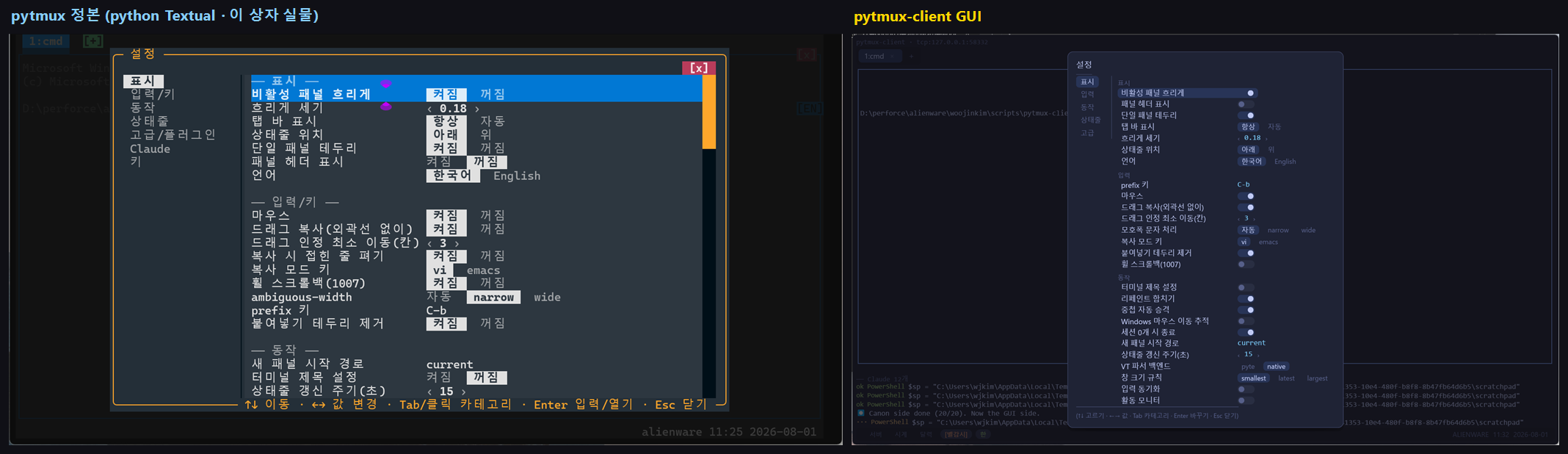Select 표시 category in Textual settings sidebar
Screen dimensions: 1568x454
(x=143, y=81)
